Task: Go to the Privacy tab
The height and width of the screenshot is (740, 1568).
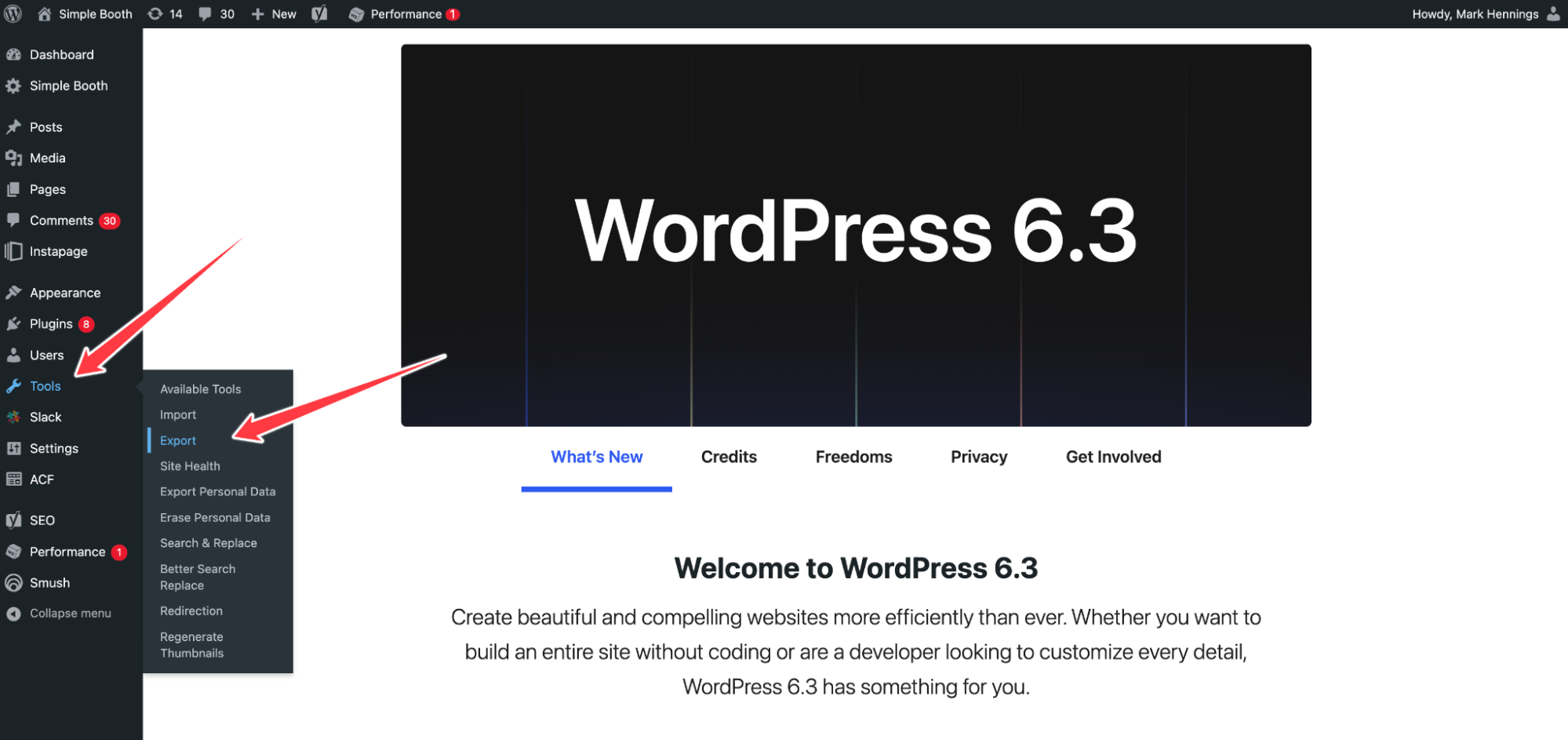Action: (x=979, y=457)
